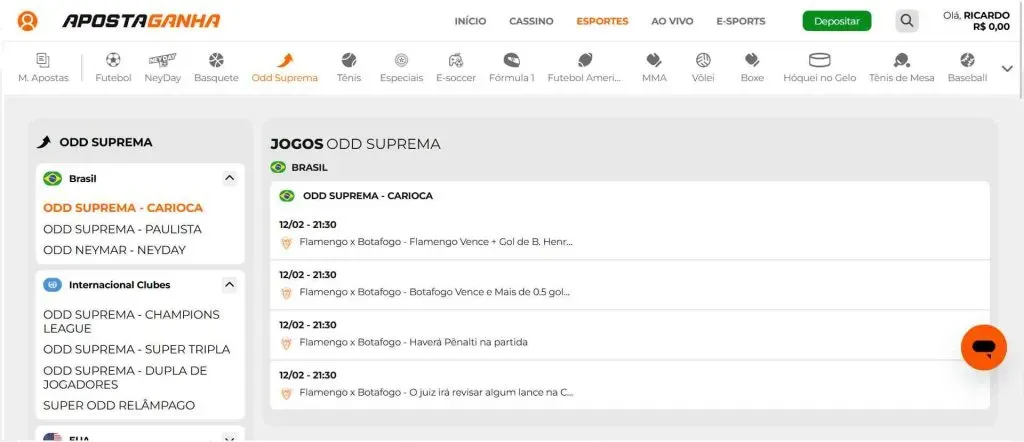Expand more sports categories arrow
Viewport: 1024px width, 442px height.
coord(1006,68)
